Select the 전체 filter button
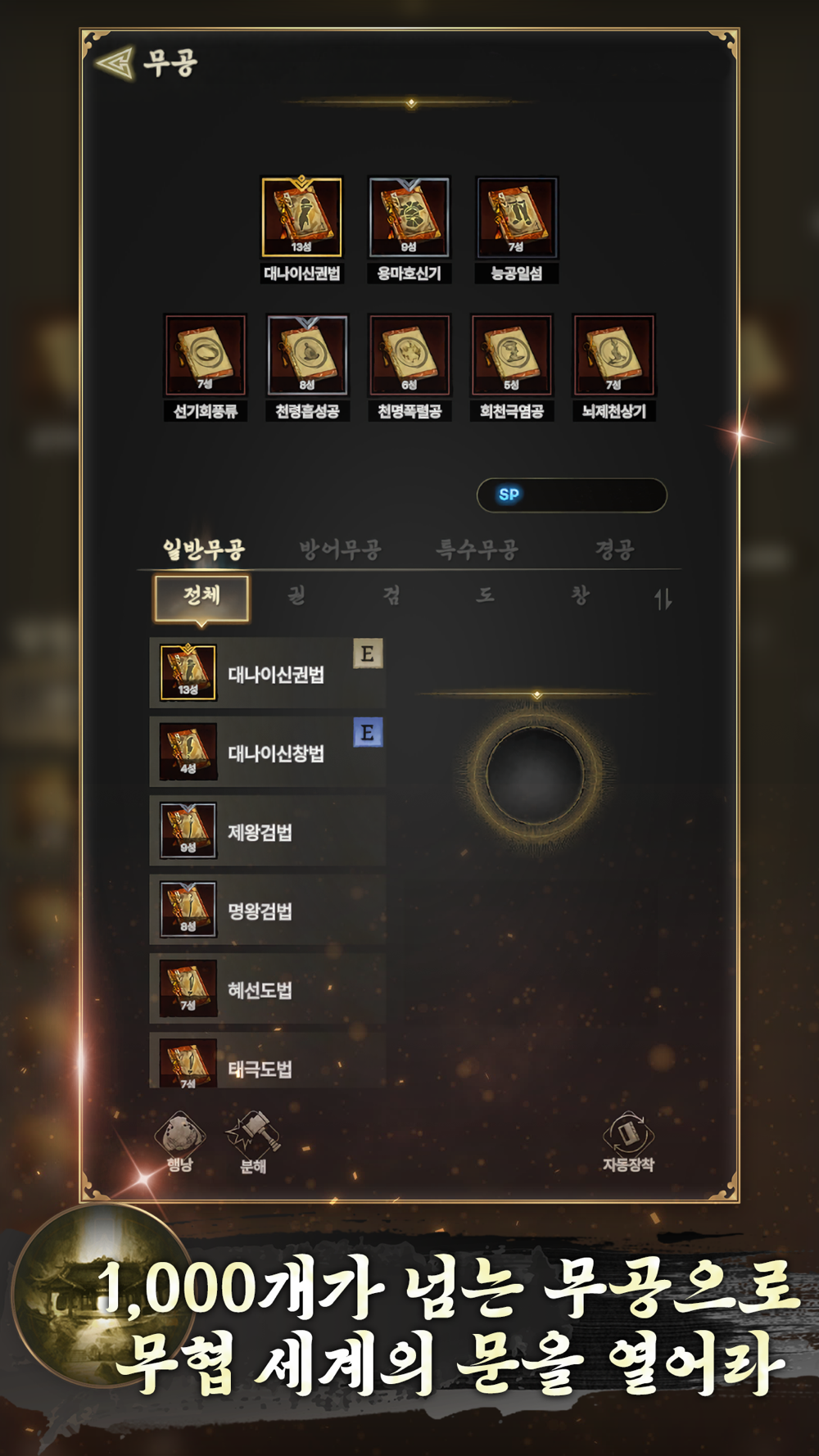The width and height of the screenshot is (819, 1456). 201,597
